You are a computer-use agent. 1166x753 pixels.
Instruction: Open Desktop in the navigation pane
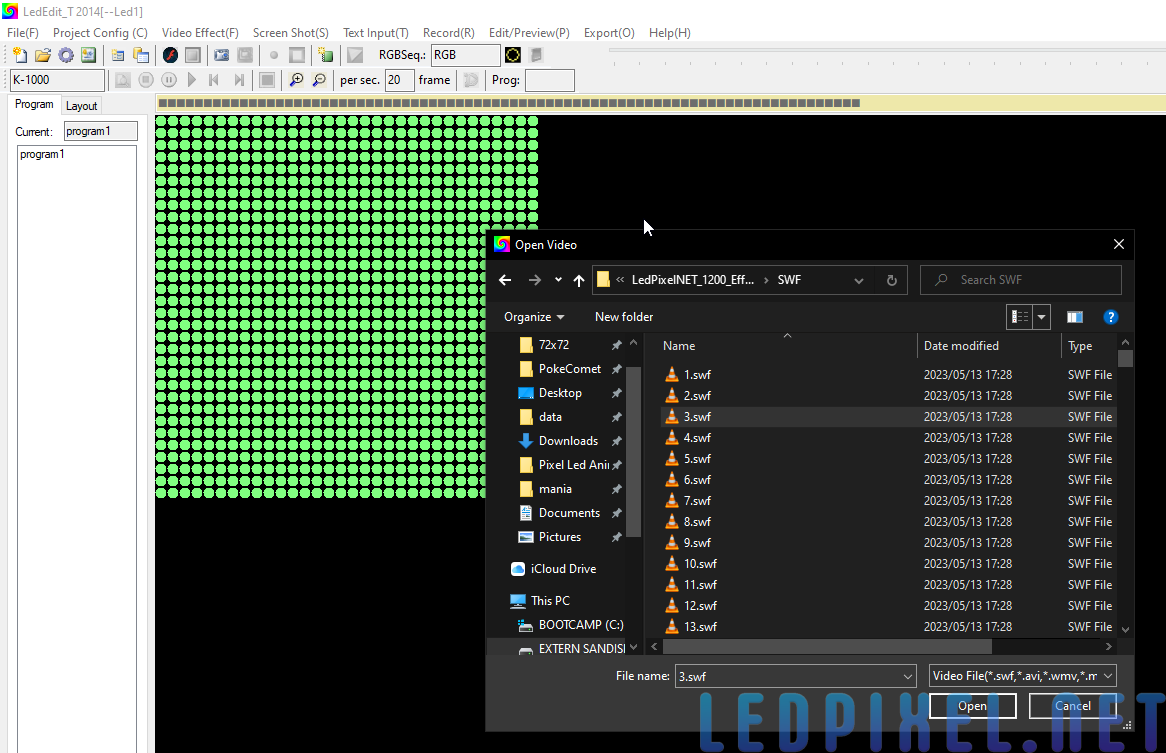tap(560, 392)
